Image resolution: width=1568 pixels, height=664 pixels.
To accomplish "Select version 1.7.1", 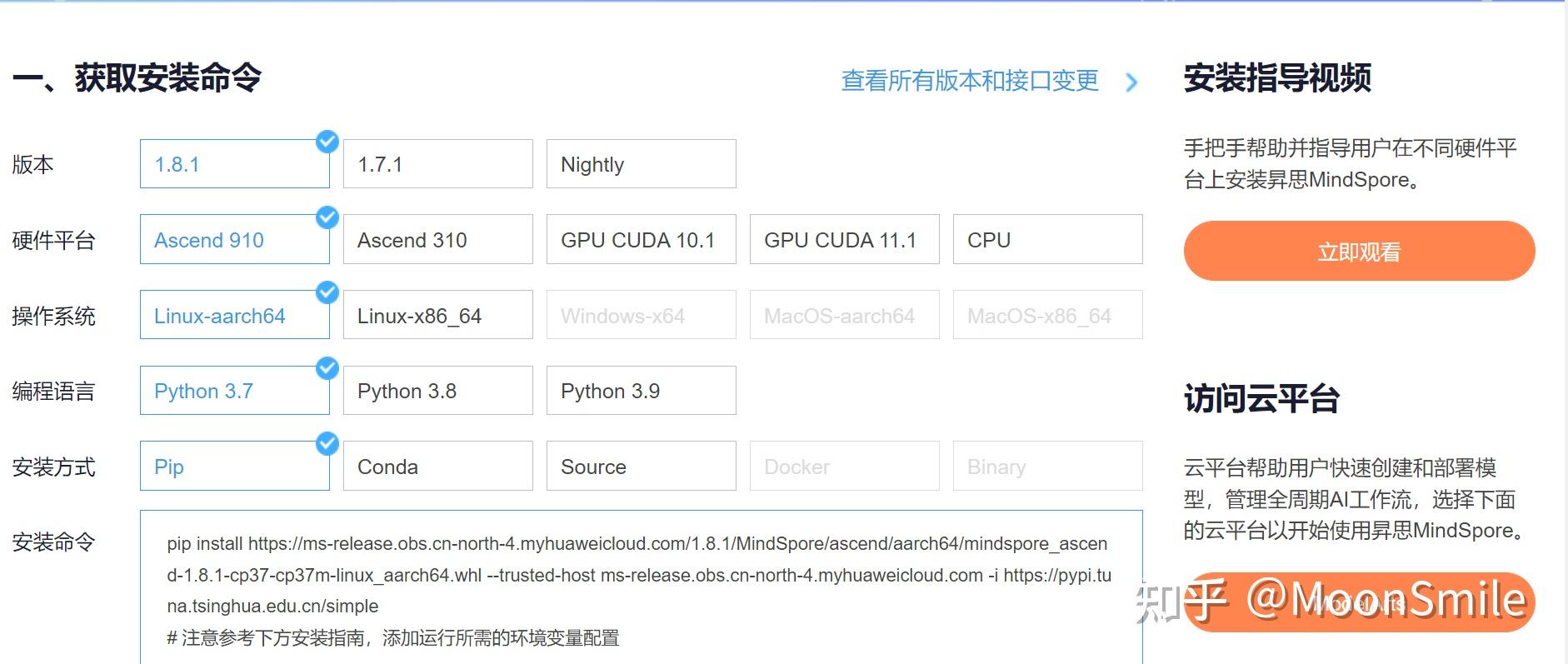I will pos(437,164).
